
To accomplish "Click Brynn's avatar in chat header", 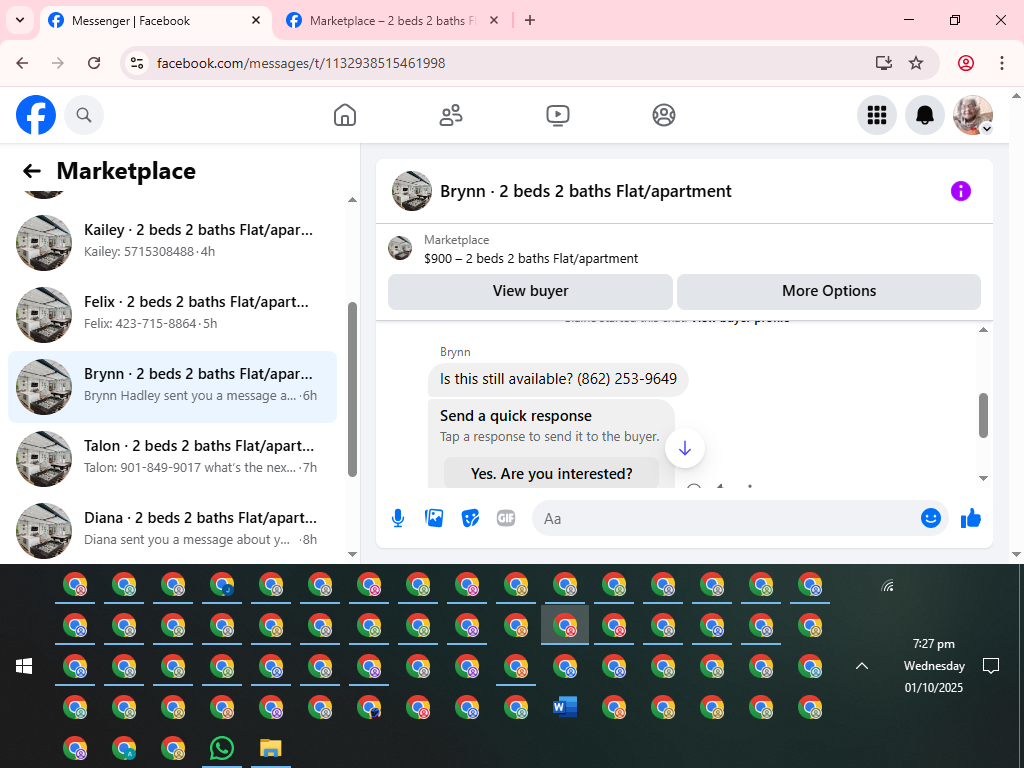I will point(411,191).
